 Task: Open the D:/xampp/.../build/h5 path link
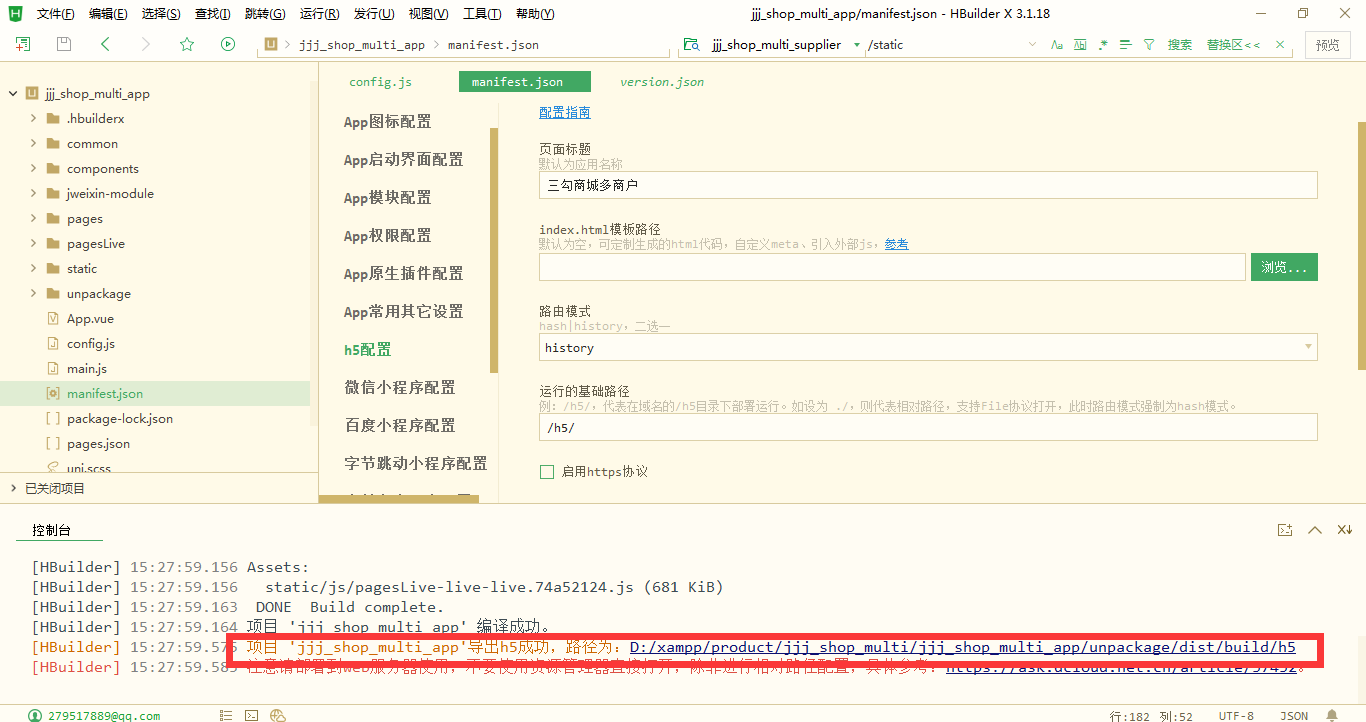click(962, 647)
